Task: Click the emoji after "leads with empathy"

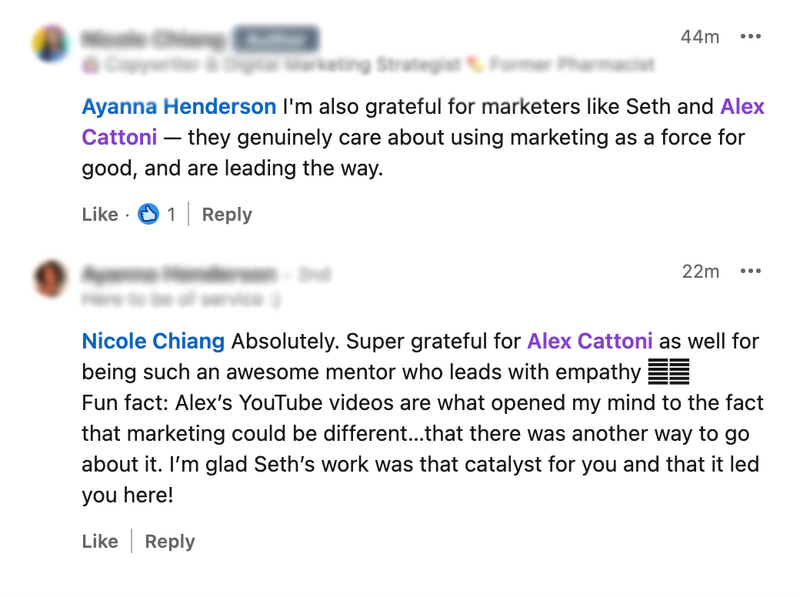Action: point(669,373)
